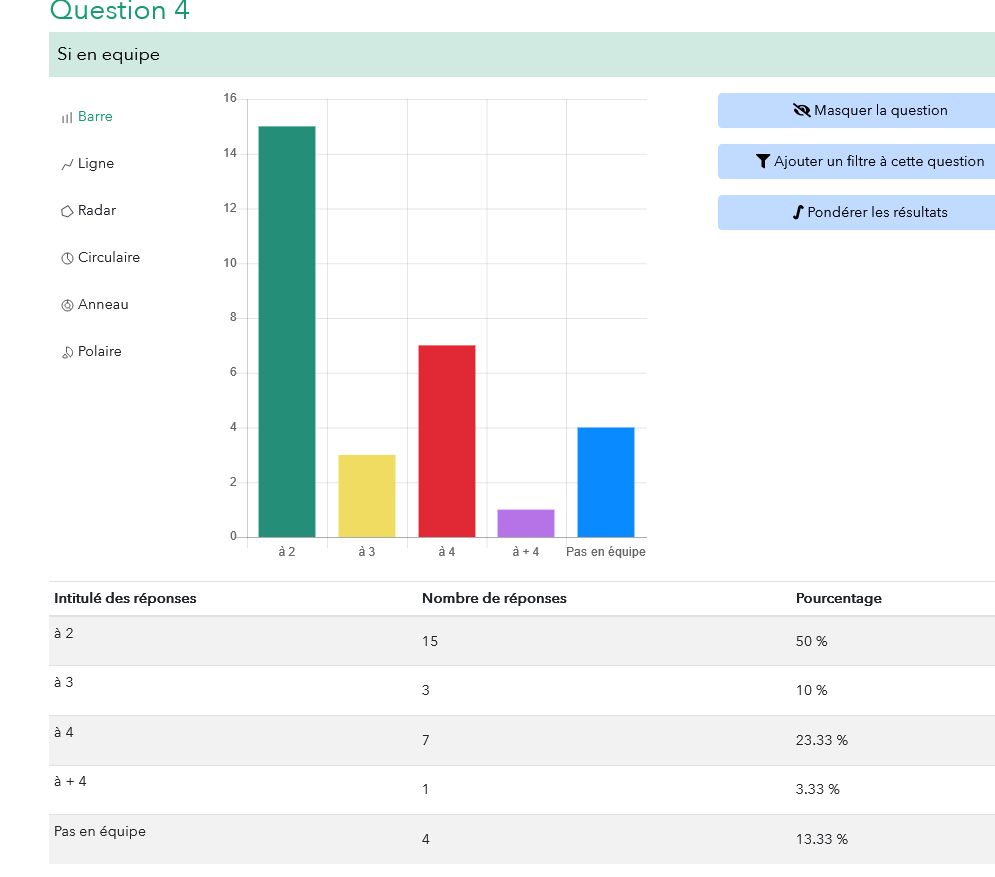Switch to Ligne chart icon
This screenshot has height=877, width=995.
coord(67,165)
